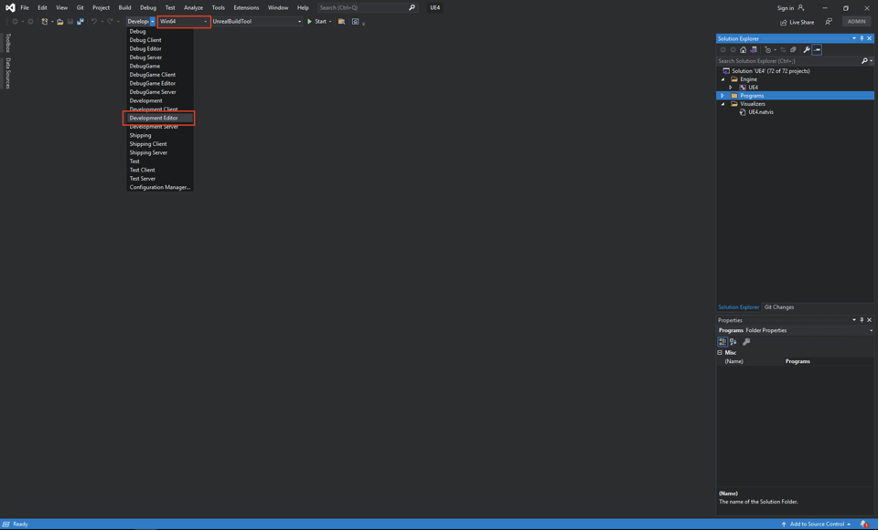This screenshot has height=531, width=879.
Task: Click the New Project toolbar icon
Action: pos(44,22)
